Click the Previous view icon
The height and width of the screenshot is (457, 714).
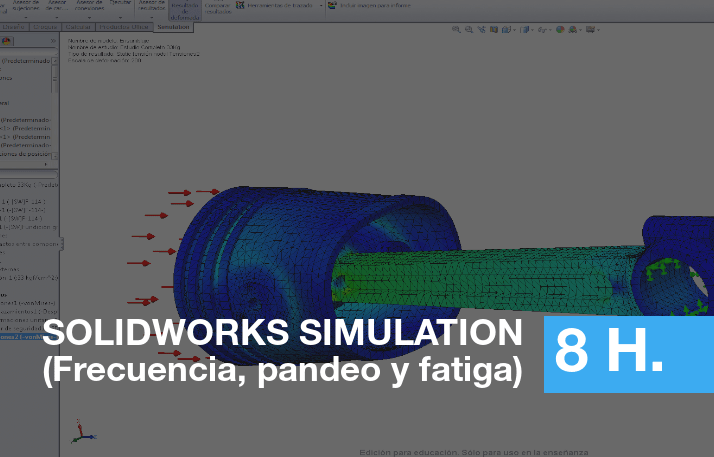pos(481,30)
